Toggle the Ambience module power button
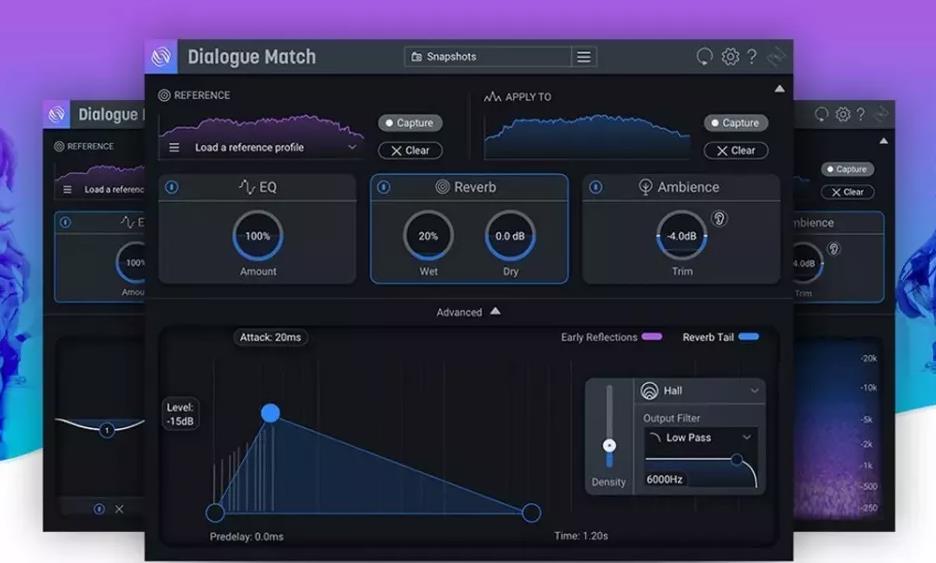This screenshot has height=563, width=936. coord(596,187)
